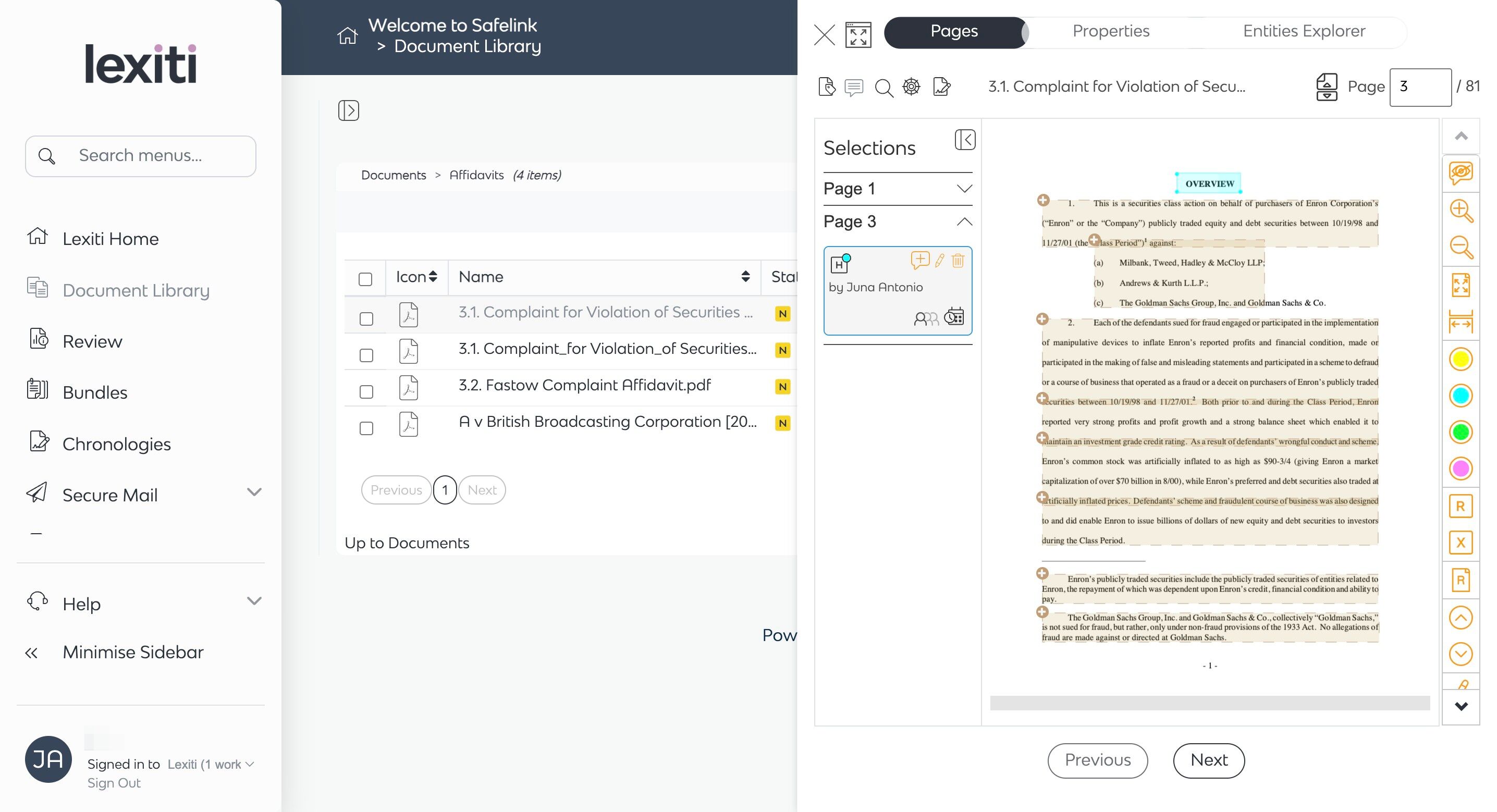Image resolution: width=1497 pixels, height=812 pixels.
Task: Switch to the Properties tab
Action: 1111,31
